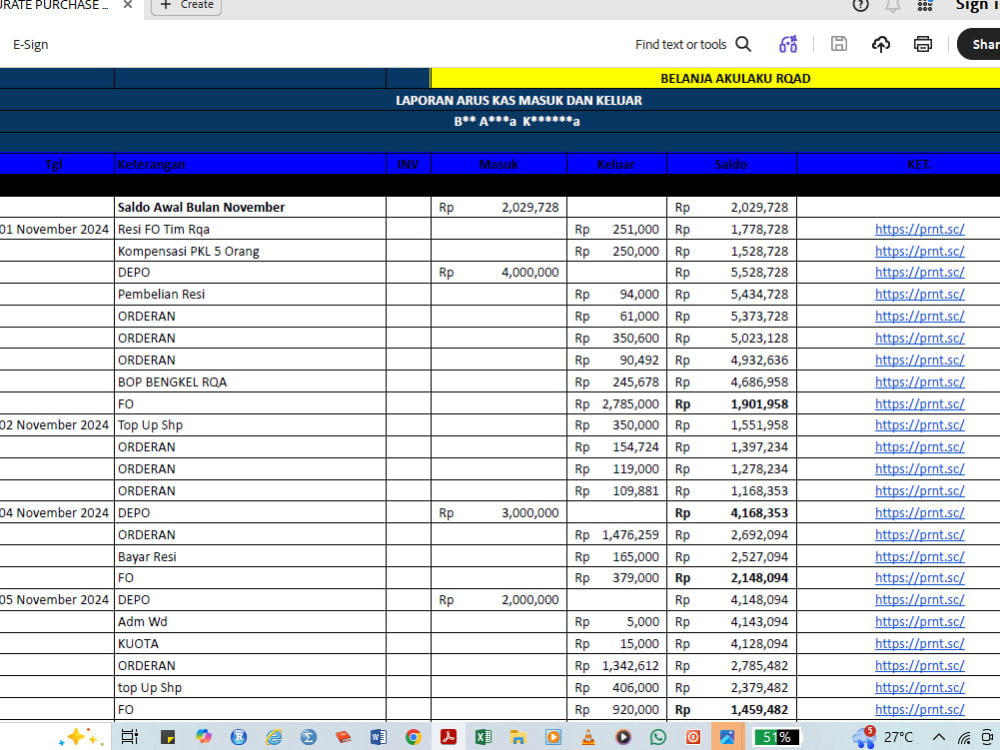Image resolution: width=1000 pixels, height=750 pixels.
Task: Open prnt.sc link for Bayar Resi row
Action: coord(919,556)
